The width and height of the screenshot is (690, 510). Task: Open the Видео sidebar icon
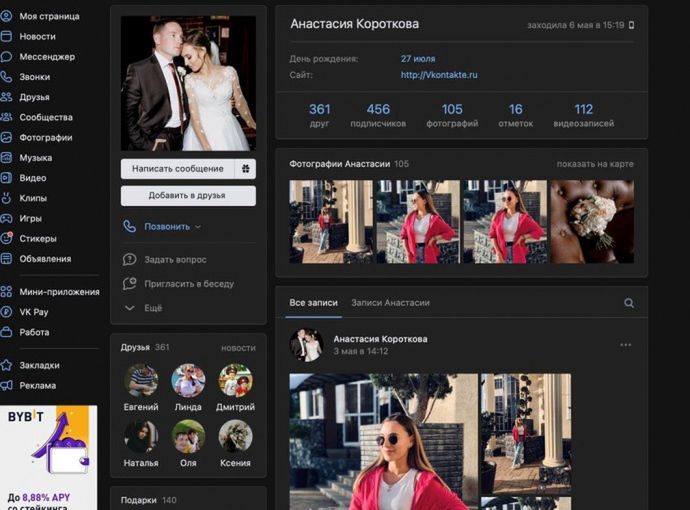6,178
